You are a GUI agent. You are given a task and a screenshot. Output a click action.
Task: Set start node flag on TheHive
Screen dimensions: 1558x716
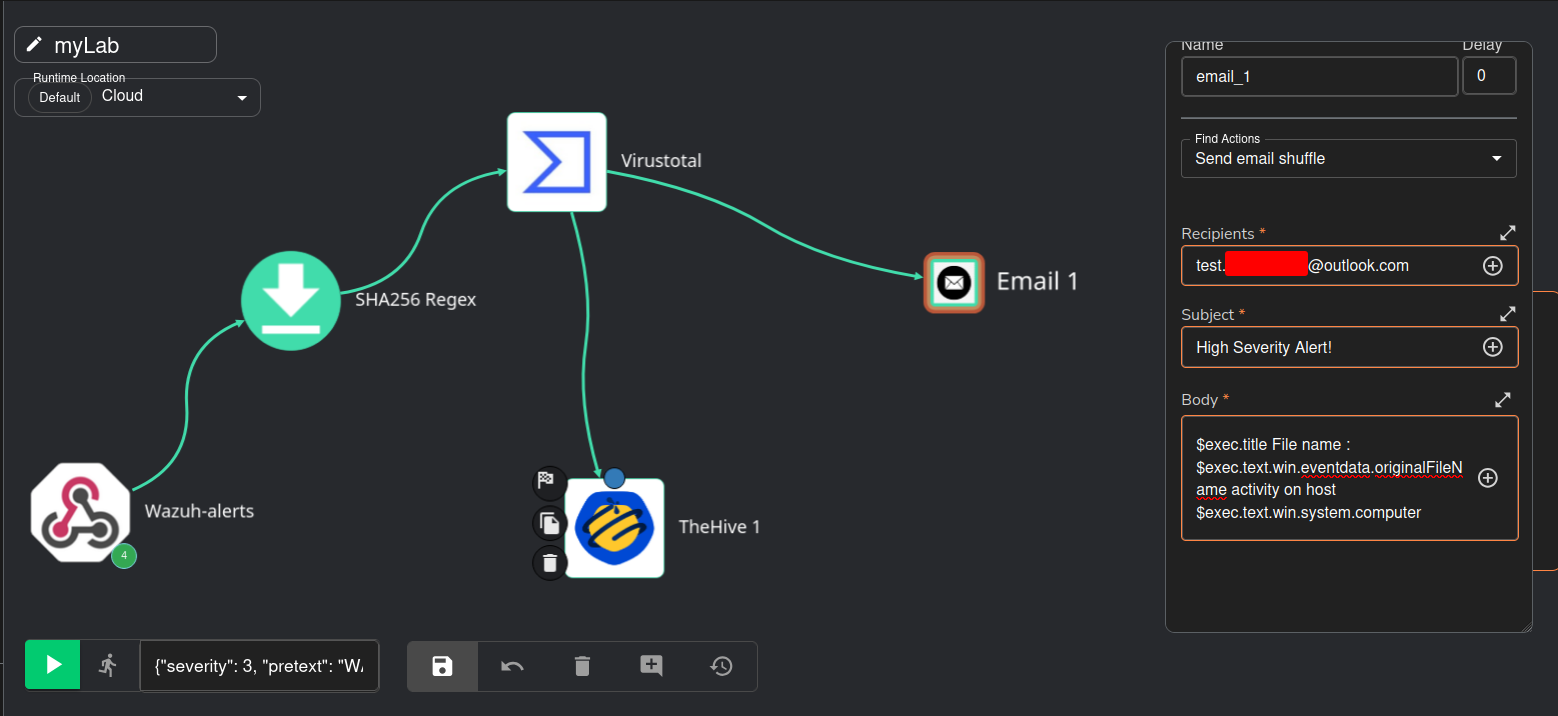549,481
